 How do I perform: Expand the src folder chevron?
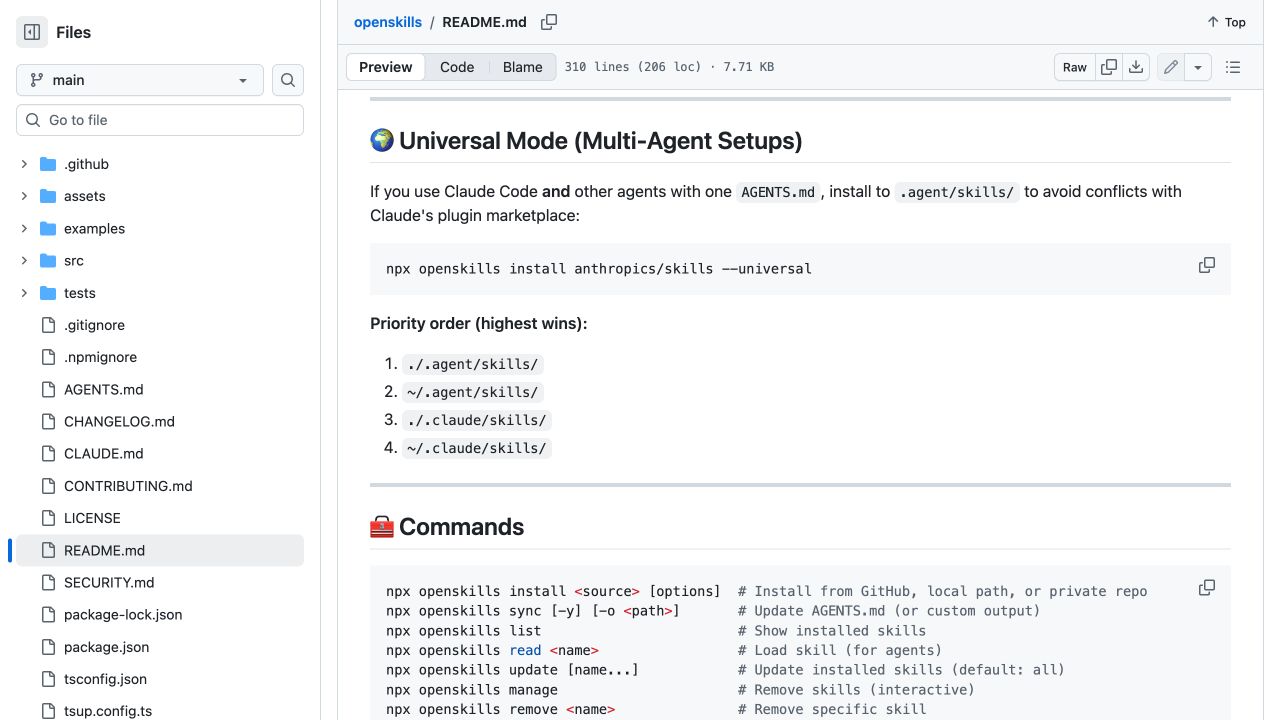[x=24, y=260]
